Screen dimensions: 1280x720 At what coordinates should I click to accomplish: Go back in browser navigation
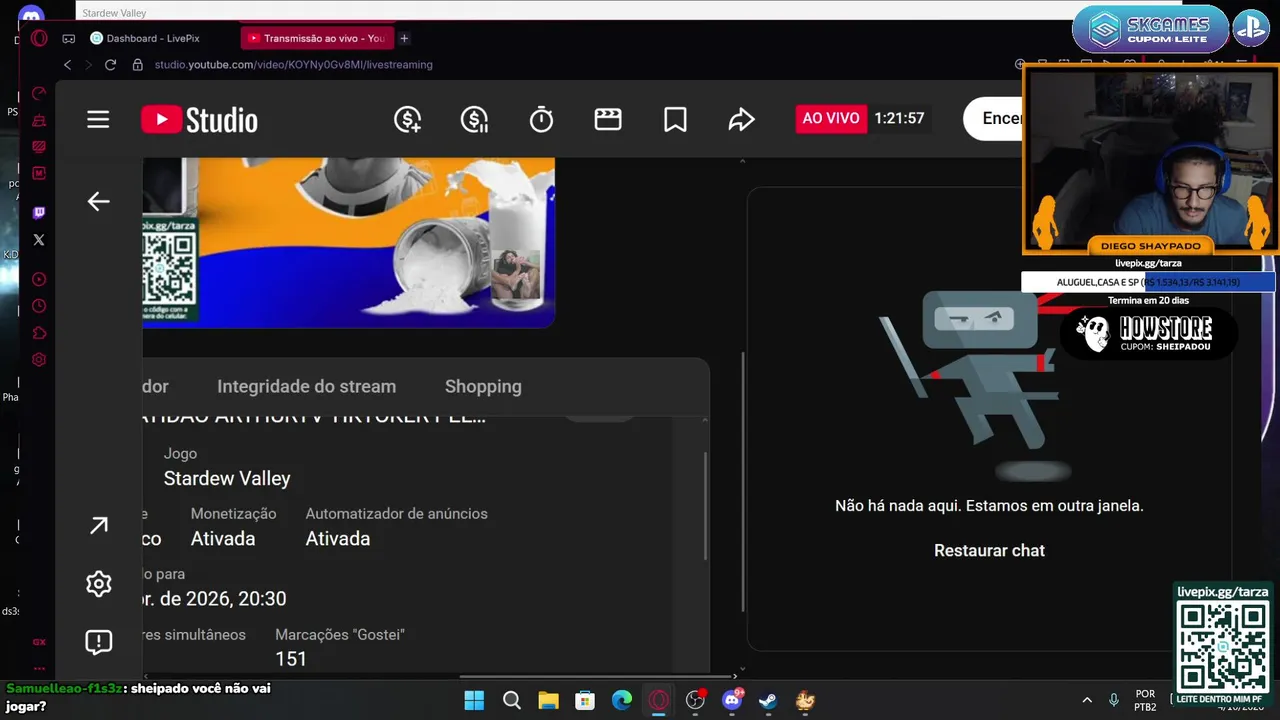tap(68, 64)
